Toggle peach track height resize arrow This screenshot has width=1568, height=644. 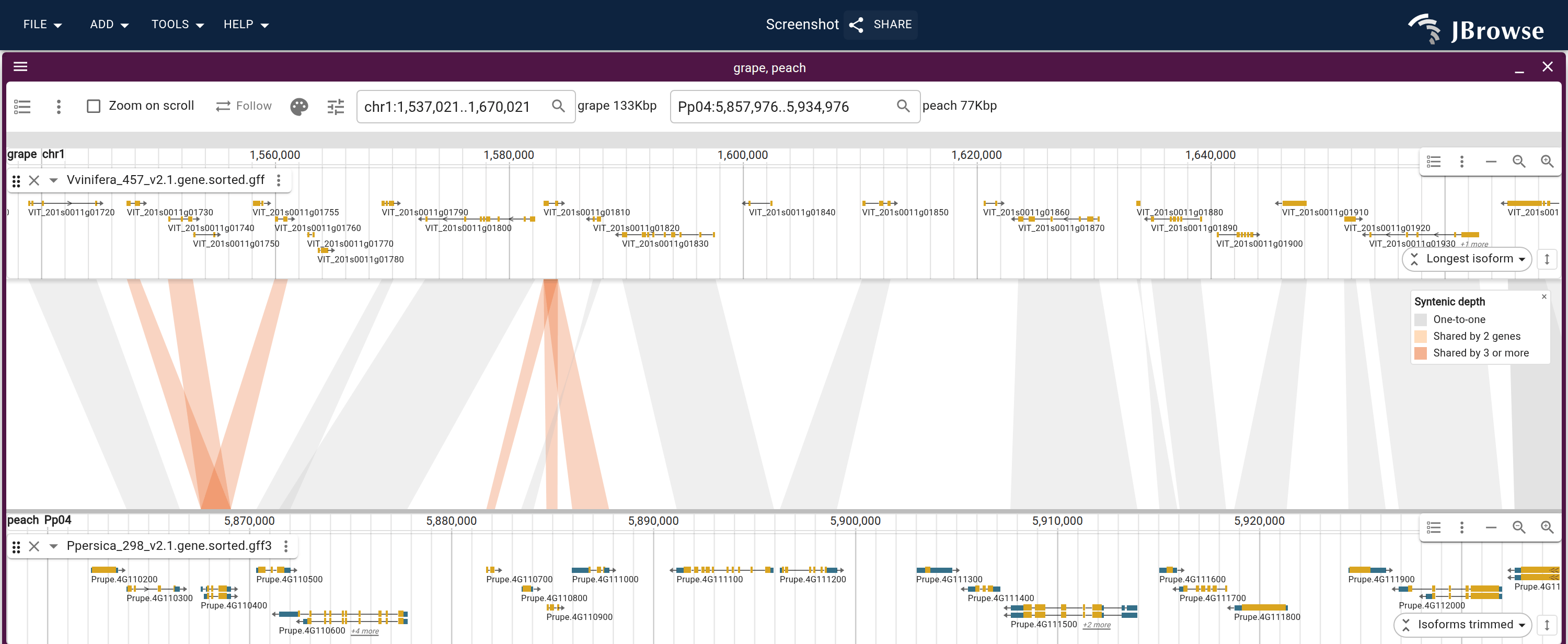[x=1547, y=625]
